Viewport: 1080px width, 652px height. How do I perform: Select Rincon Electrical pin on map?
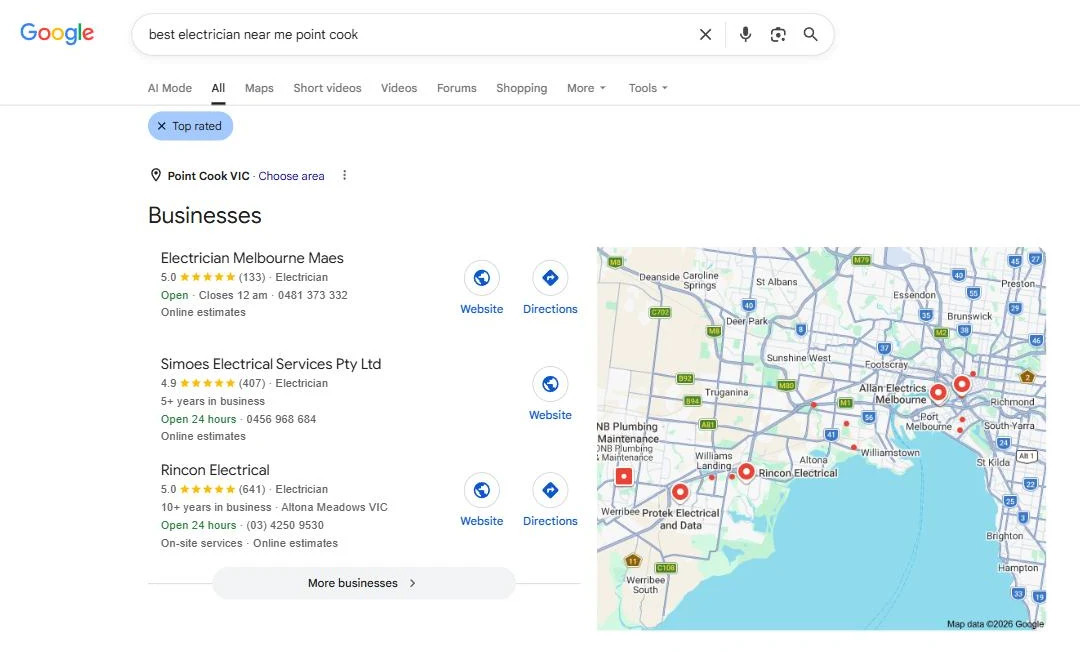[746, 472]
